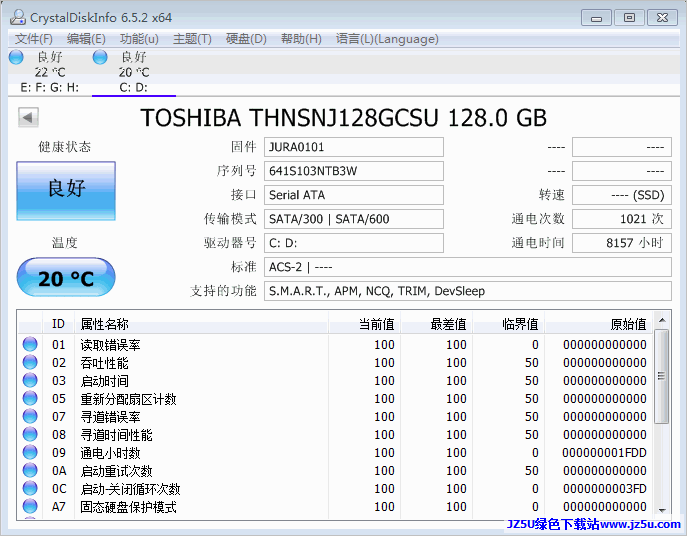Click status icon for attribute 03 启动时间

[30, 380]
